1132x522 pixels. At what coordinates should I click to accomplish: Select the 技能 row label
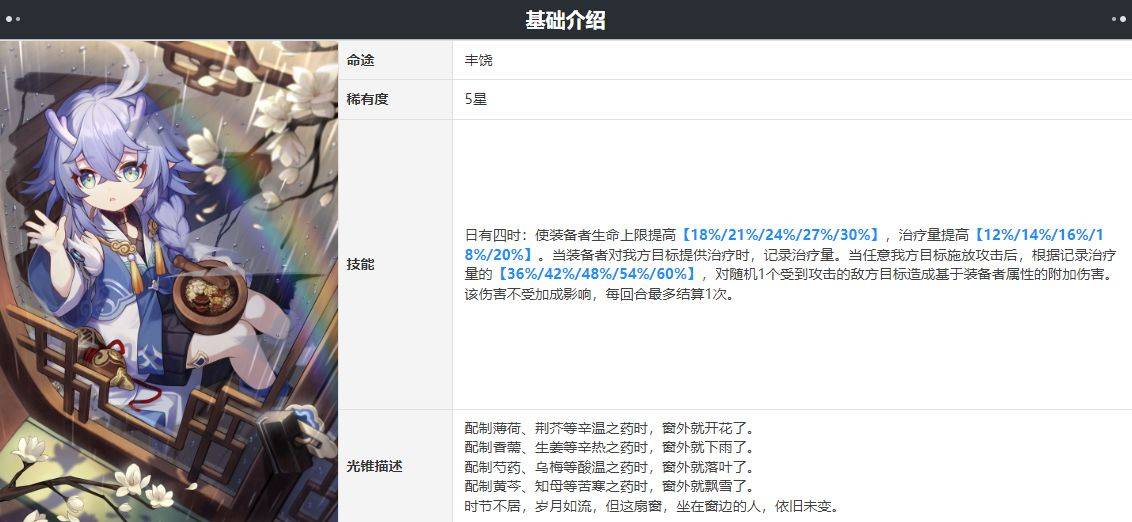point(360,264)
